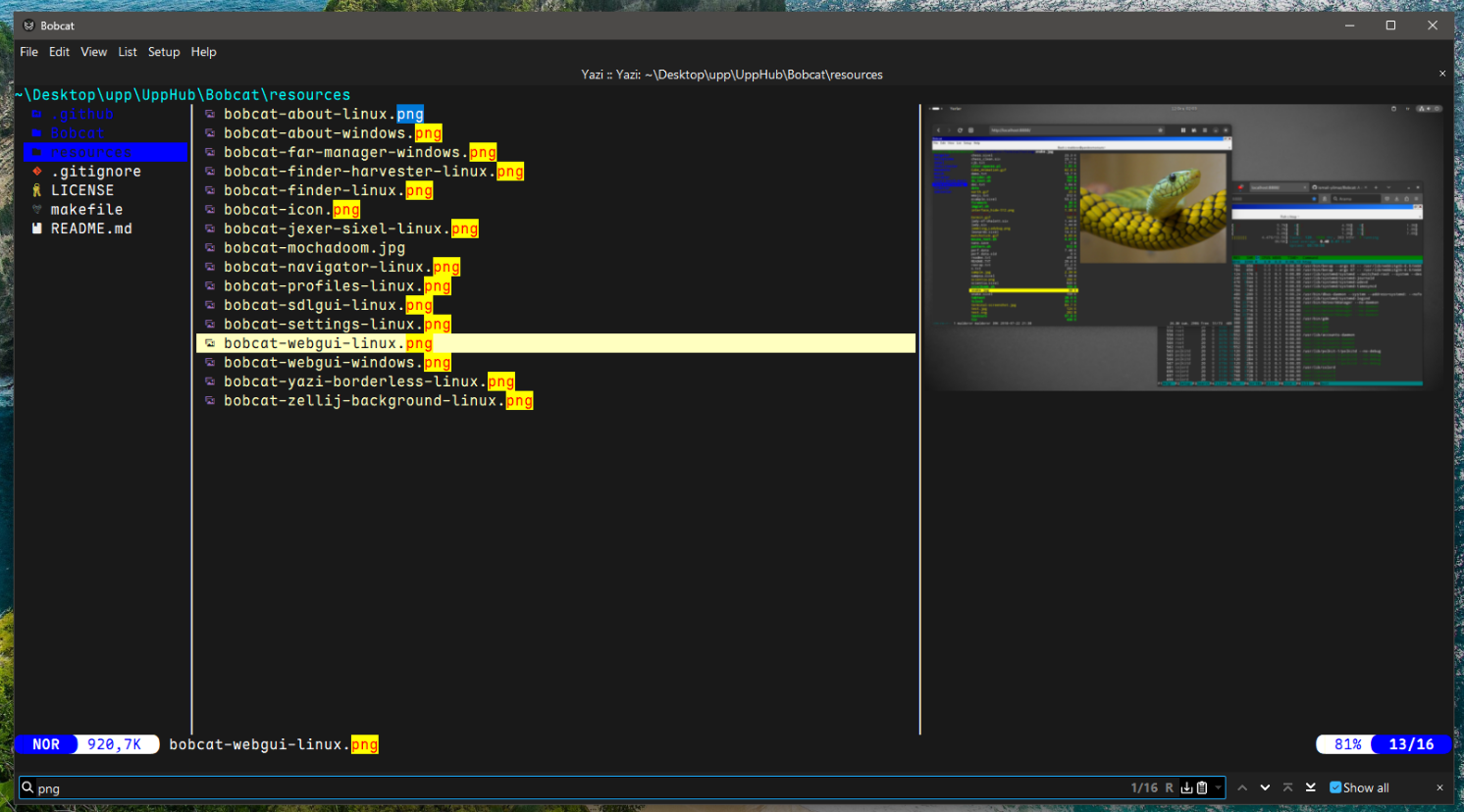Go to previous search match arrow
The image size is (1464, 812).
1242,787
